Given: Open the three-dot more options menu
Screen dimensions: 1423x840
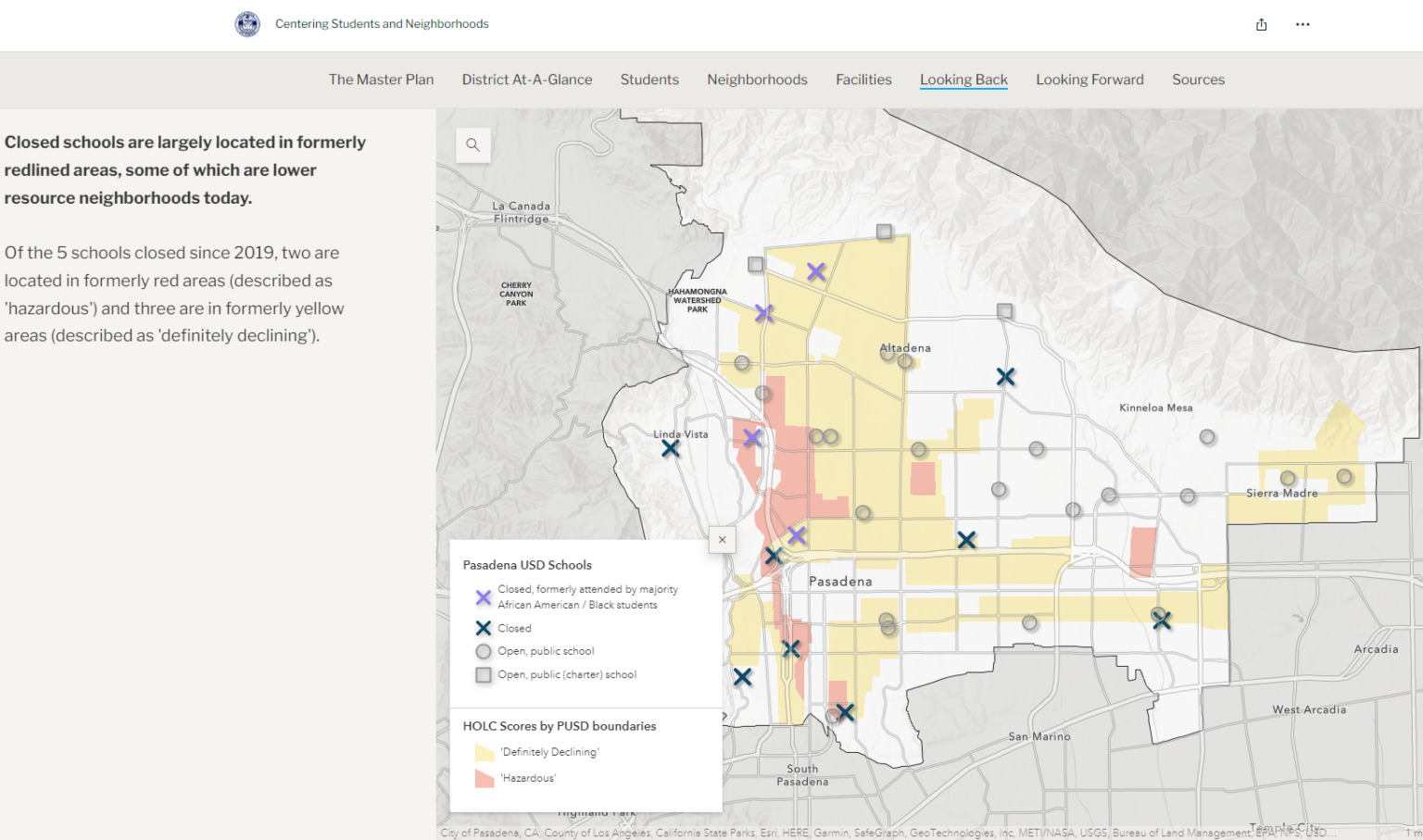Looking at the screenshot, I should (1303, 25).
